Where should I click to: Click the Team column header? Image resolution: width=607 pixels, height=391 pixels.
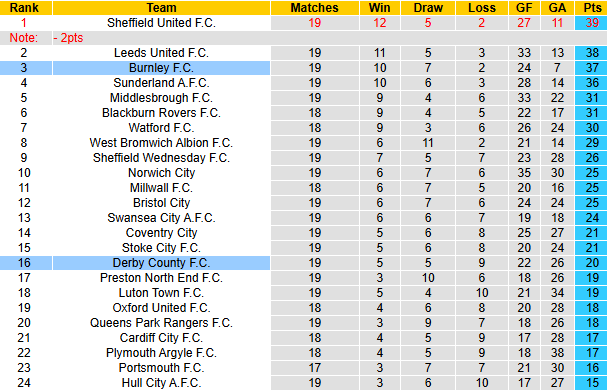[161, 8]
